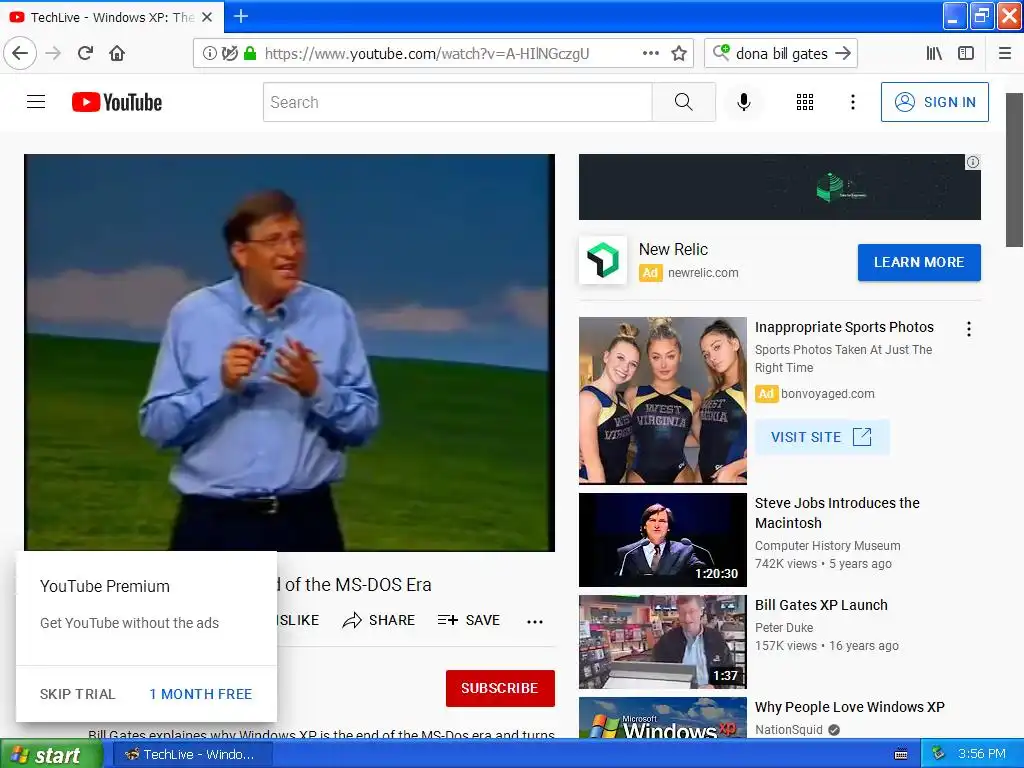
Task: Open Computer History Museum channel
Action: (x=827, y=546)
